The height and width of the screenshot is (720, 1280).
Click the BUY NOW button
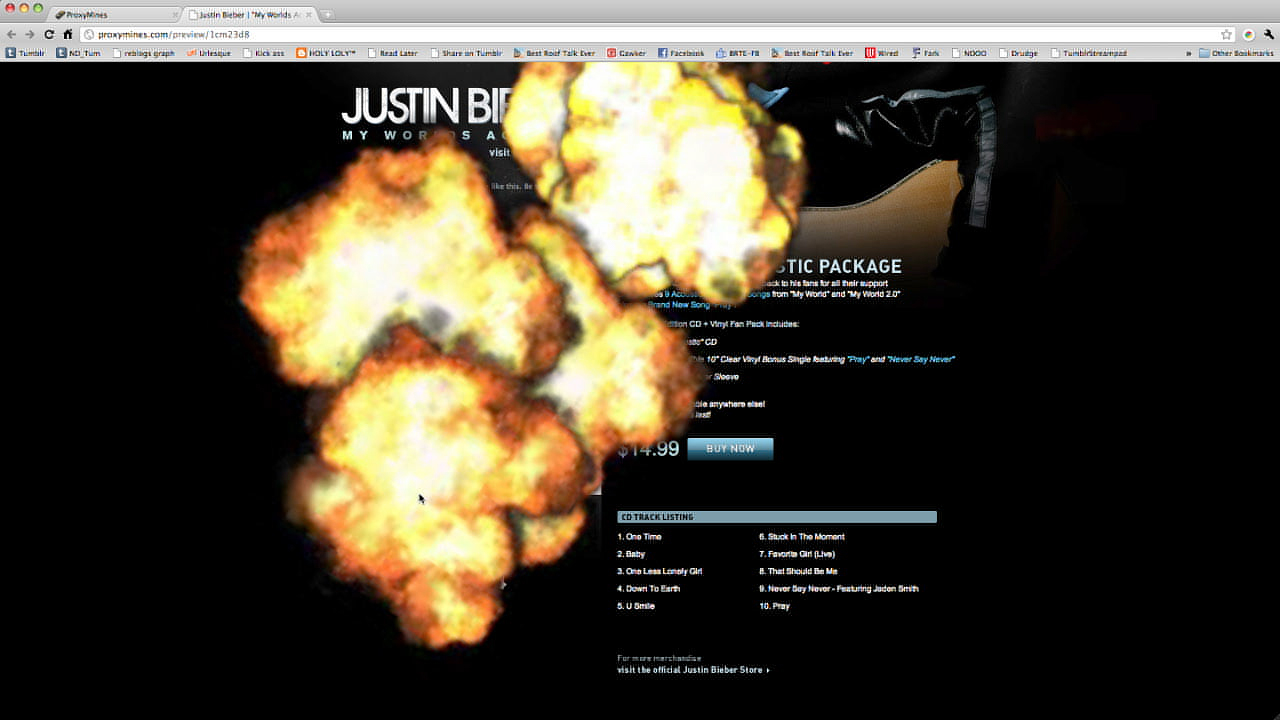pyautogui.click(x=730, y=449)
